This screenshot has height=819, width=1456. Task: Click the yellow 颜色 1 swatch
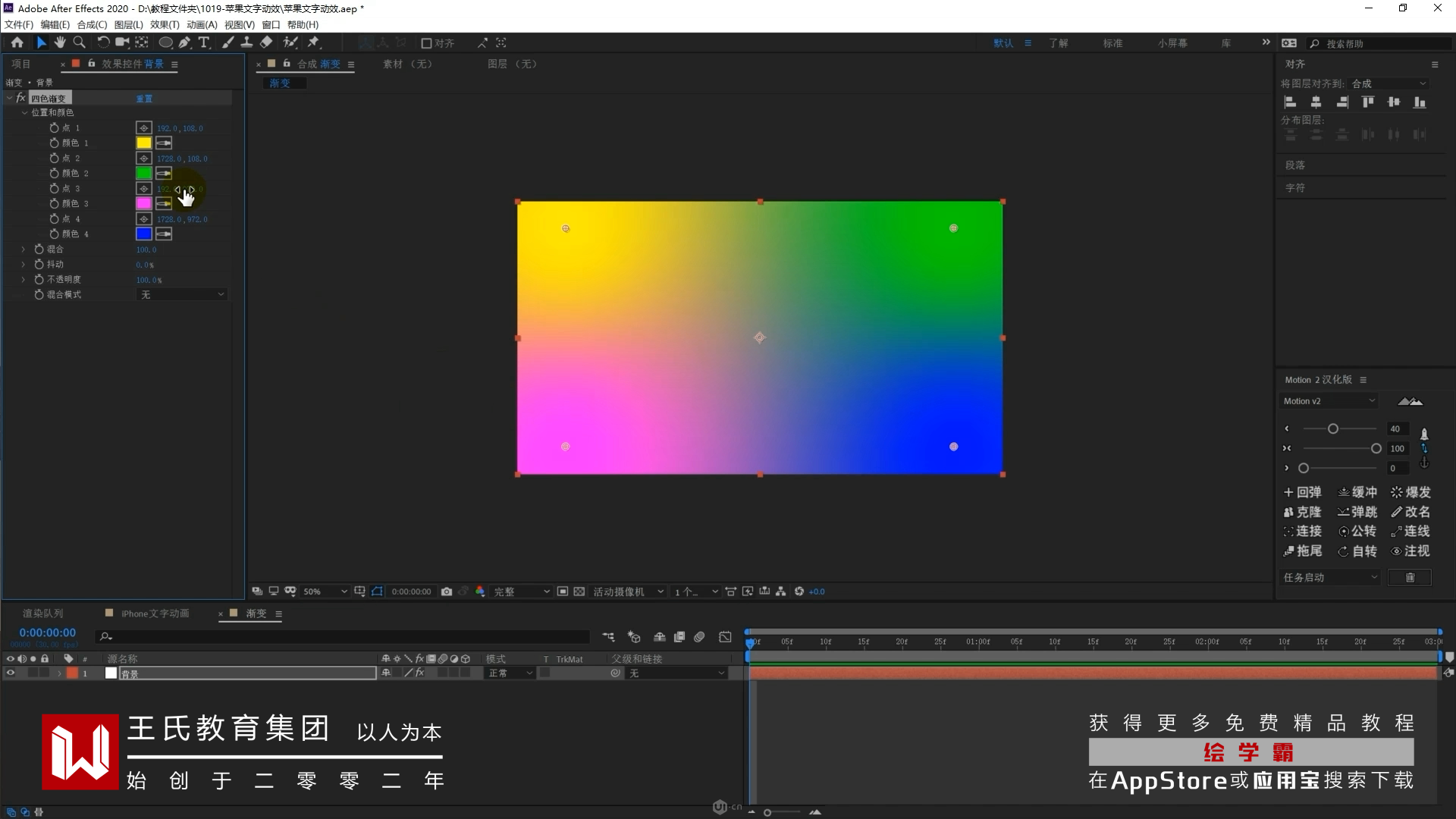click(x=143, y=143)
